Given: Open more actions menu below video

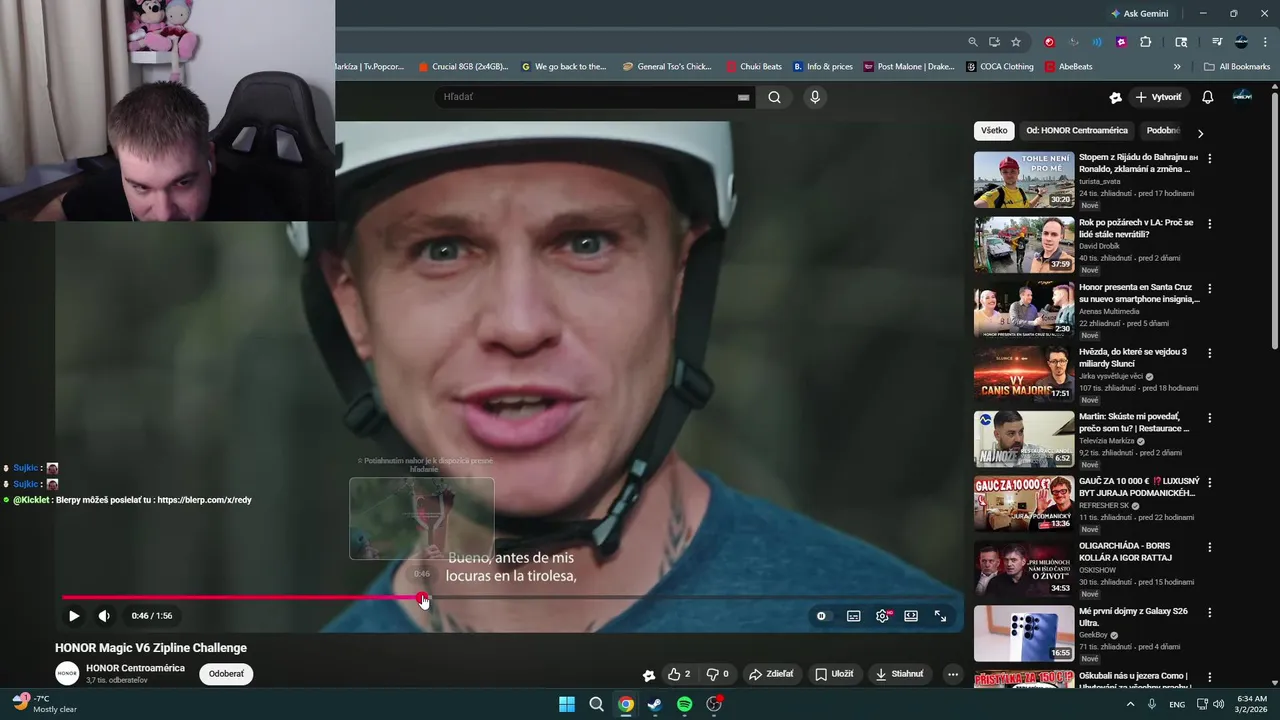Looking at the screenshot, I should pos(953,674).
